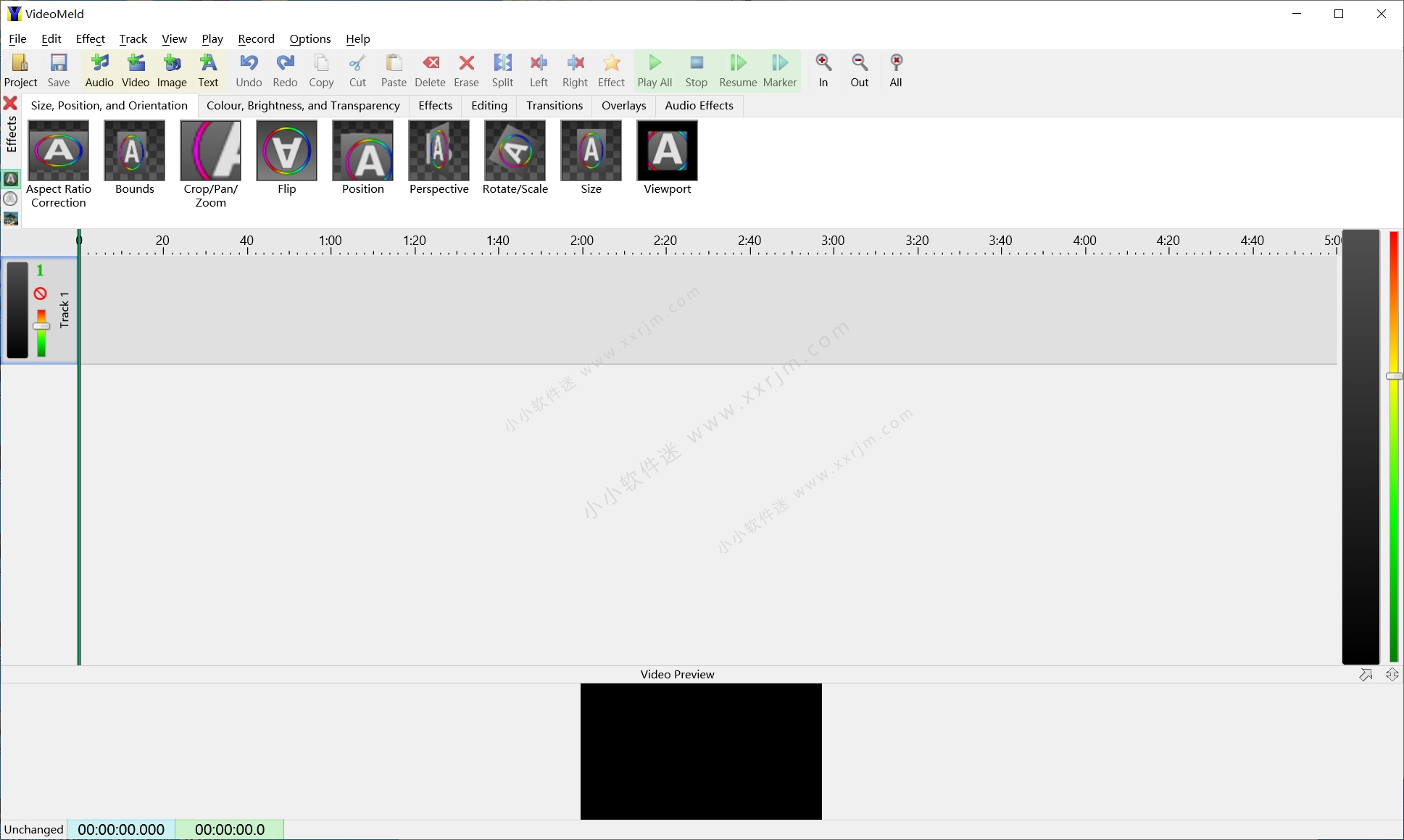The height and width of the screenshot is (840, 1404).
Task: Switch to the Transitions tab
Action: tap(554, 105)
